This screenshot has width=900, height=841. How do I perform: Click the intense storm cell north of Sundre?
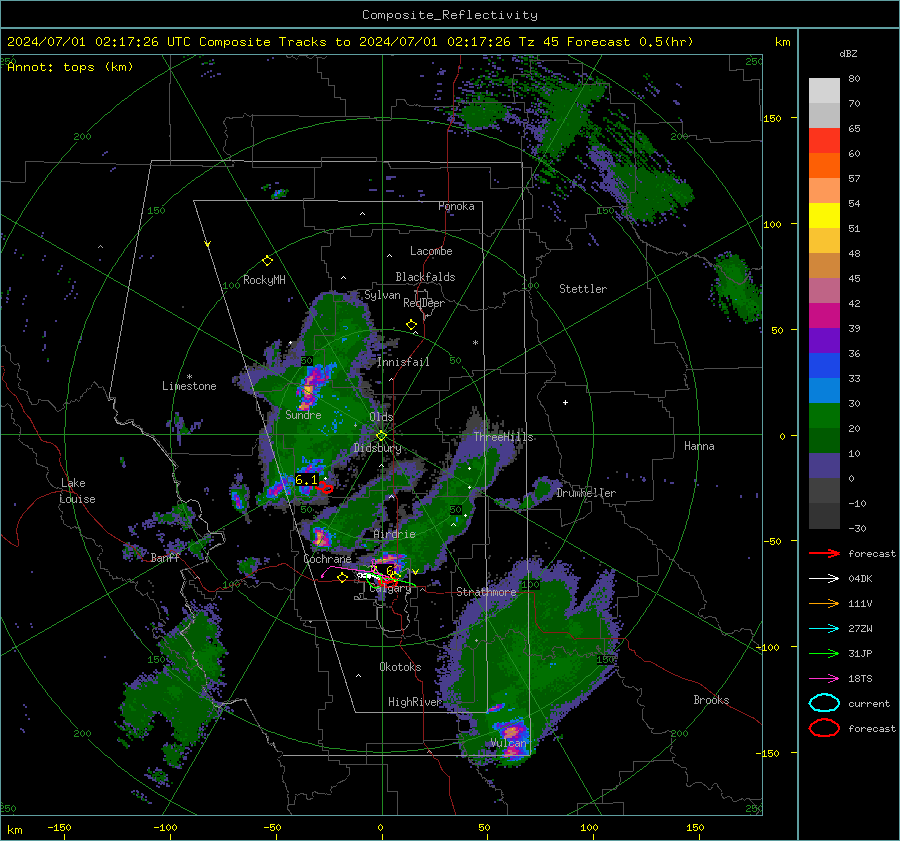(x=311, y=386)
